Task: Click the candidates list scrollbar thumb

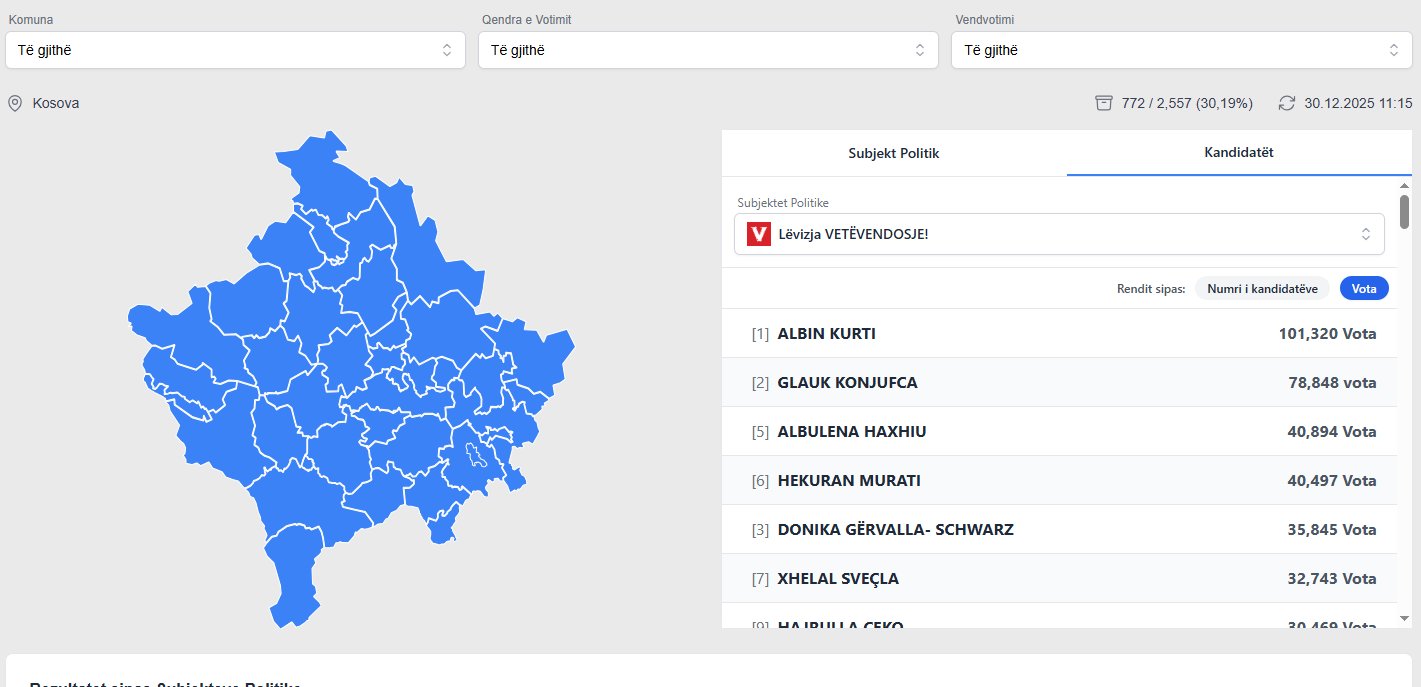Action: [1404, 211]
